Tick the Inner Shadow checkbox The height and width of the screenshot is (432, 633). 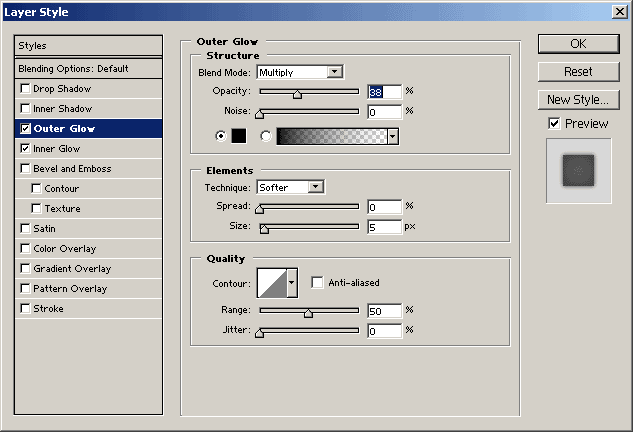(25, 109)
